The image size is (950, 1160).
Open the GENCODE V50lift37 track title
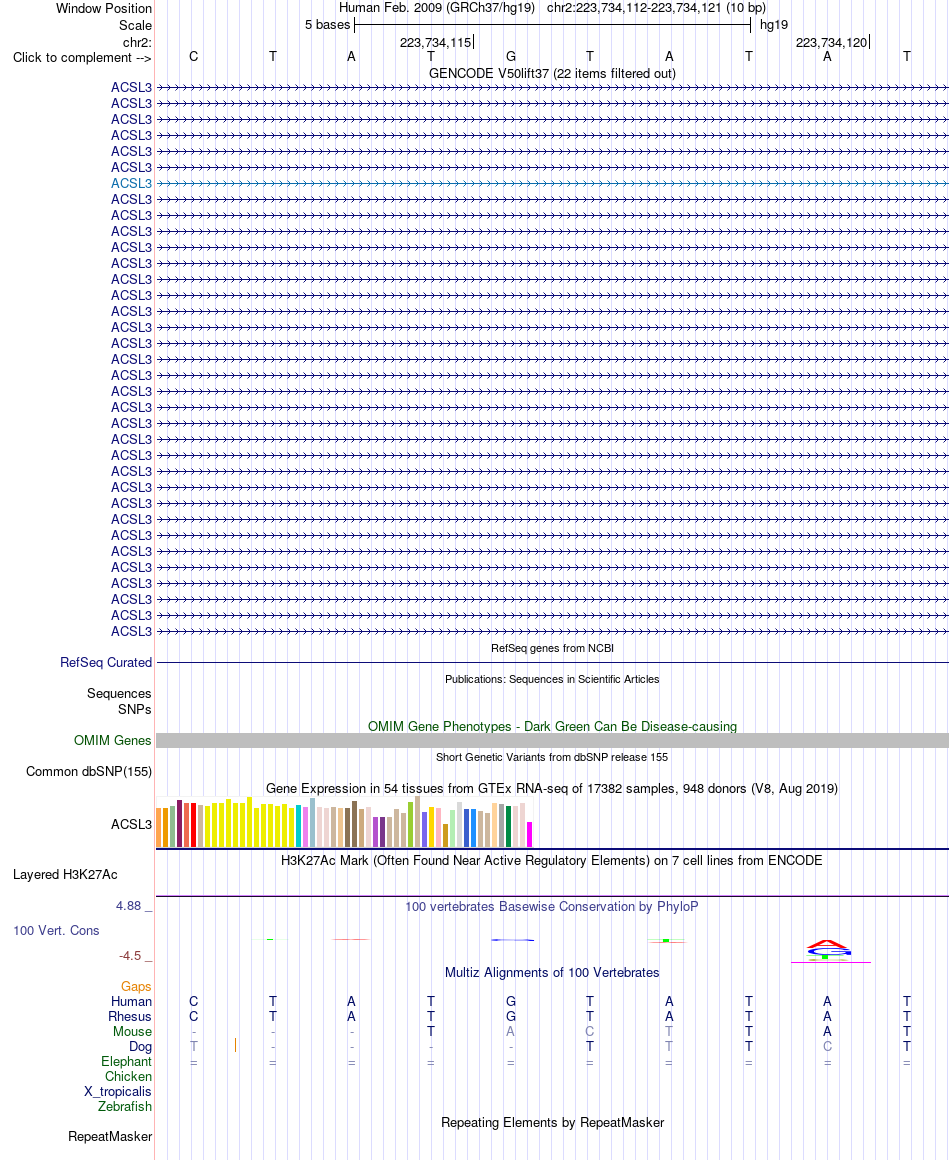pyautogui.click(x=552, y=73)
